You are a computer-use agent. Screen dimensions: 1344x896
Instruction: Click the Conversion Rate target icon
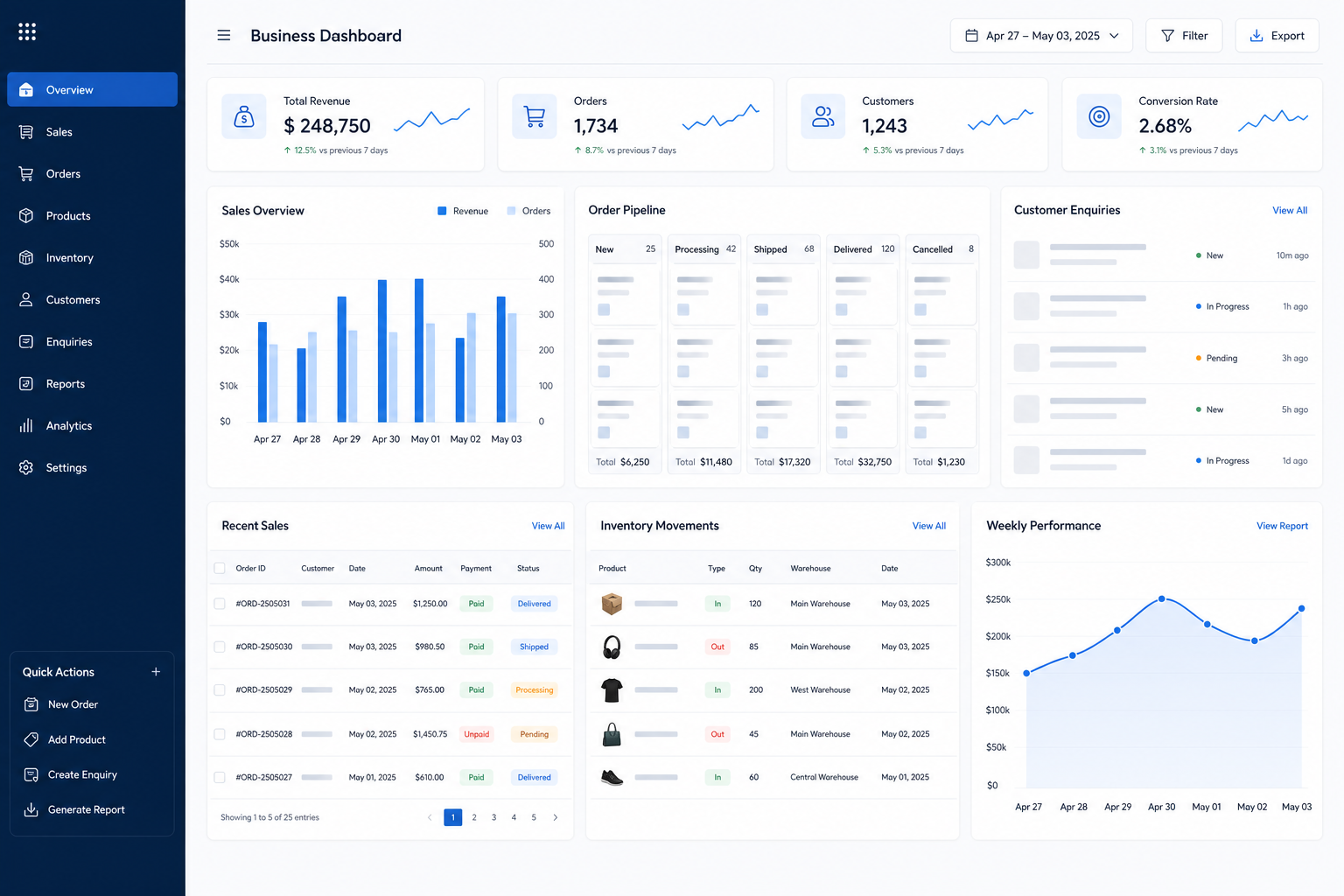(x=1099, y=116)
